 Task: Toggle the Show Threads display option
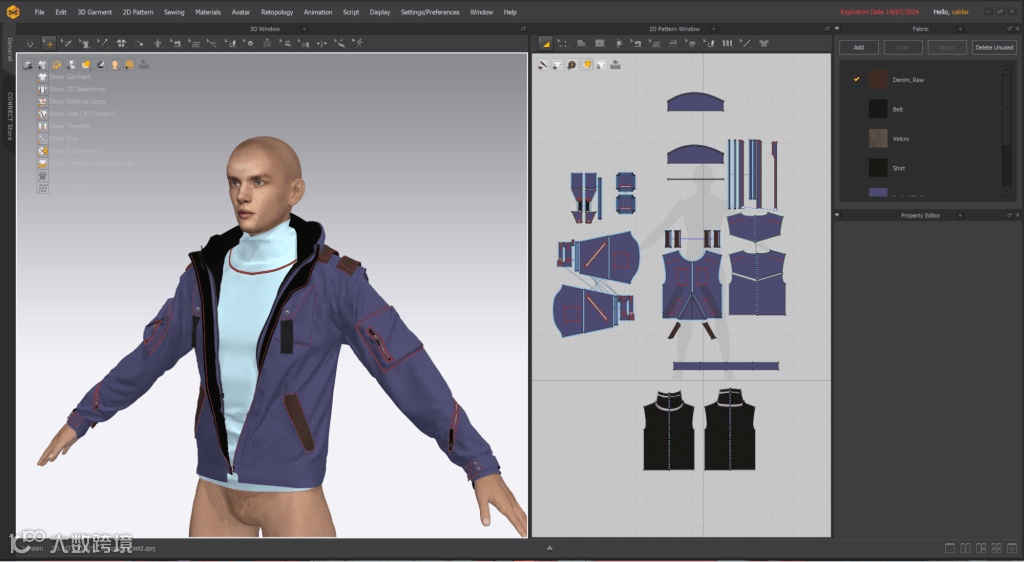[43, 126]
